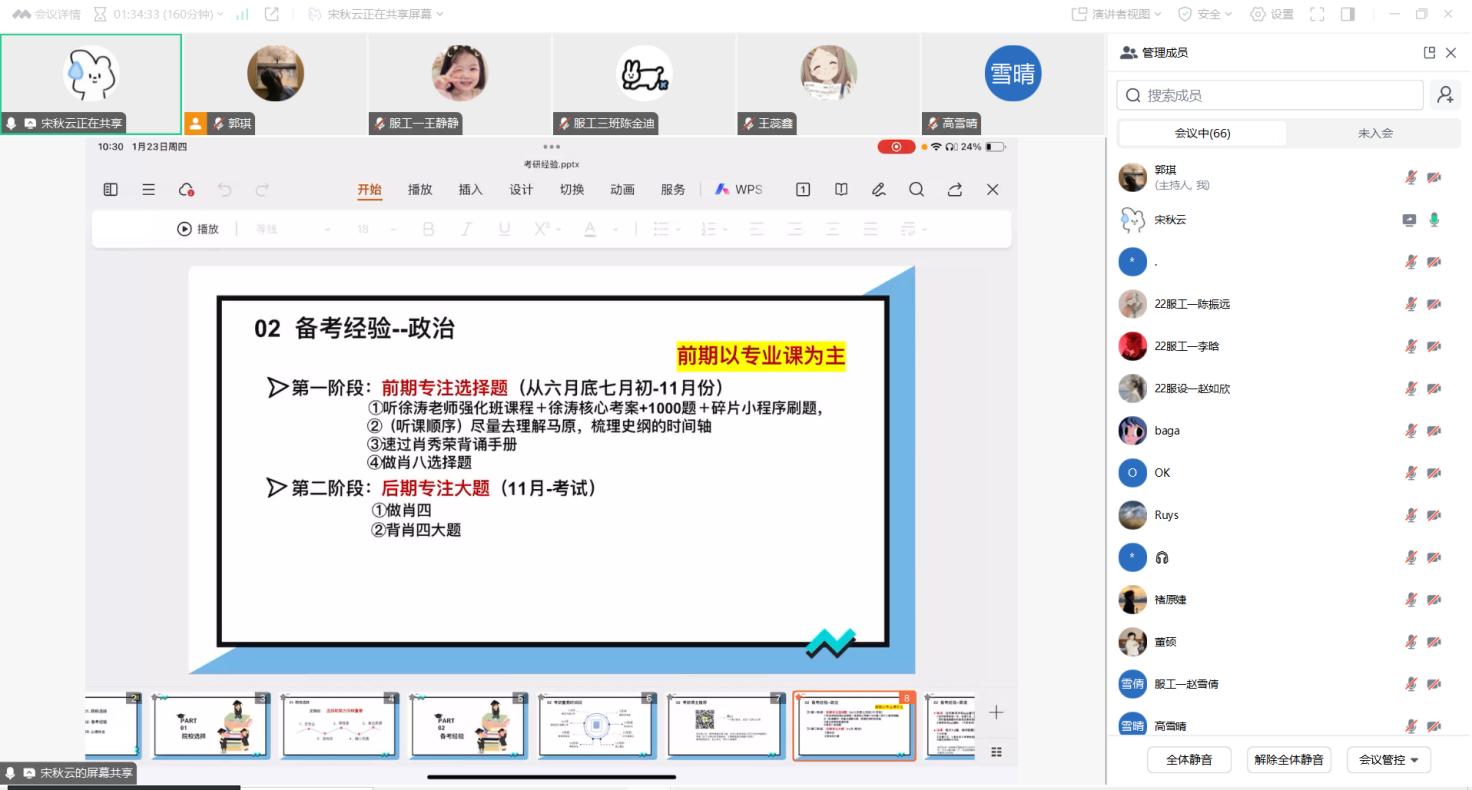The image size is (1472, 790).
Task: Open the 插入 tab in WPS
Action: click(470, 190)
